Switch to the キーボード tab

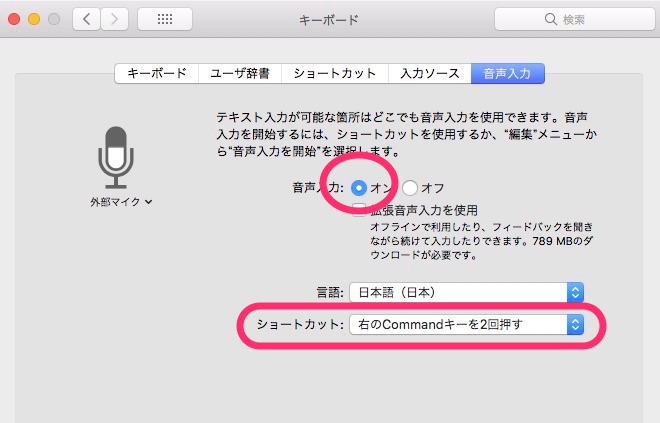(x=157, y=73)
